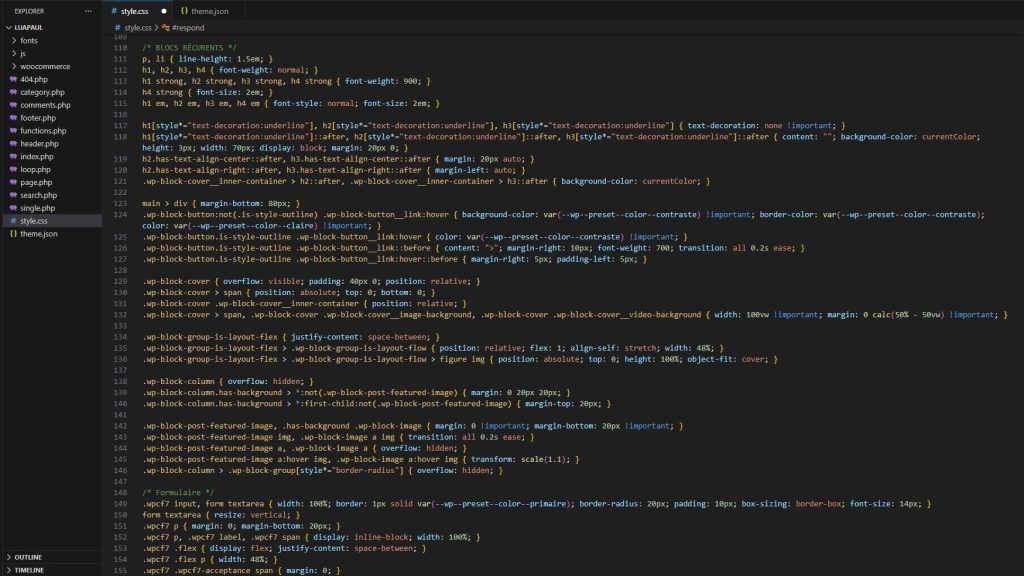Image resolution: width=1024 pixels, height=576 pixels.
Task: Expand the js folder
Action: [14, 54]
